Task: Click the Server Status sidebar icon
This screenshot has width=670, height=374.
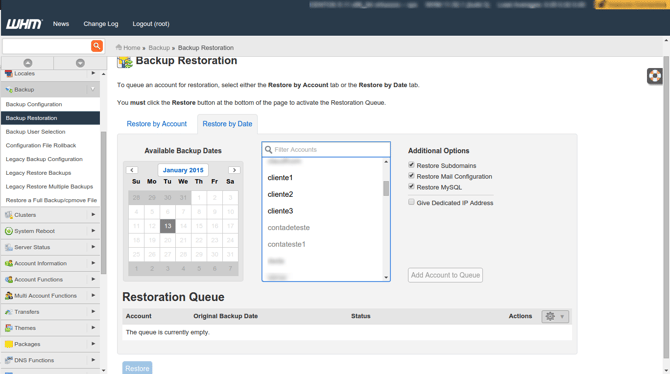Action: 9,247
